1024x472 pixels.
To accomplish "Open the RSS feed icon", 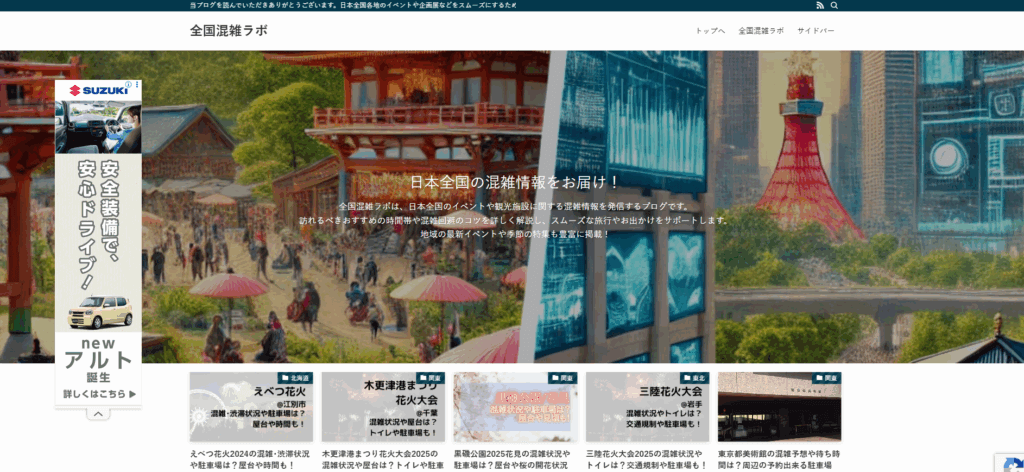I will pyautogui.click(x=820, y=5).
